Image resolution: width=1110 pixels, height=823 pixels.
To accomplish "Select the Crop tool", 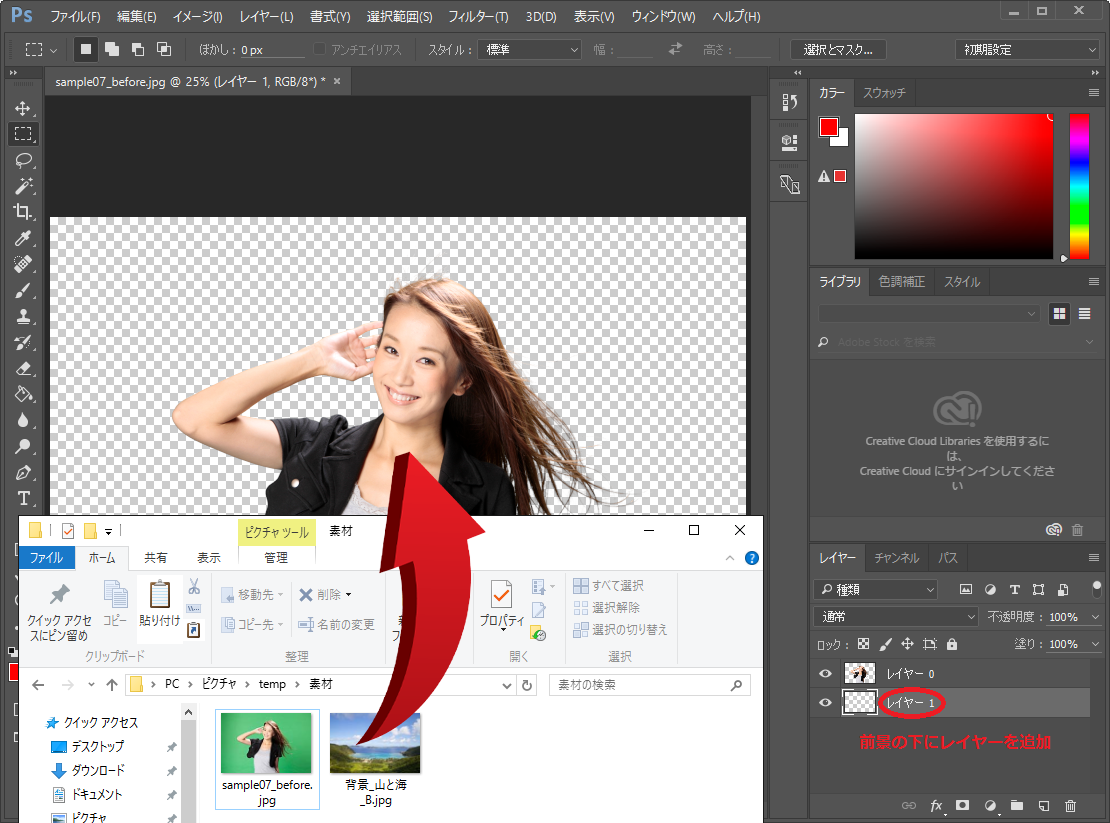I will pyautogui.click(x=23, y=212).
